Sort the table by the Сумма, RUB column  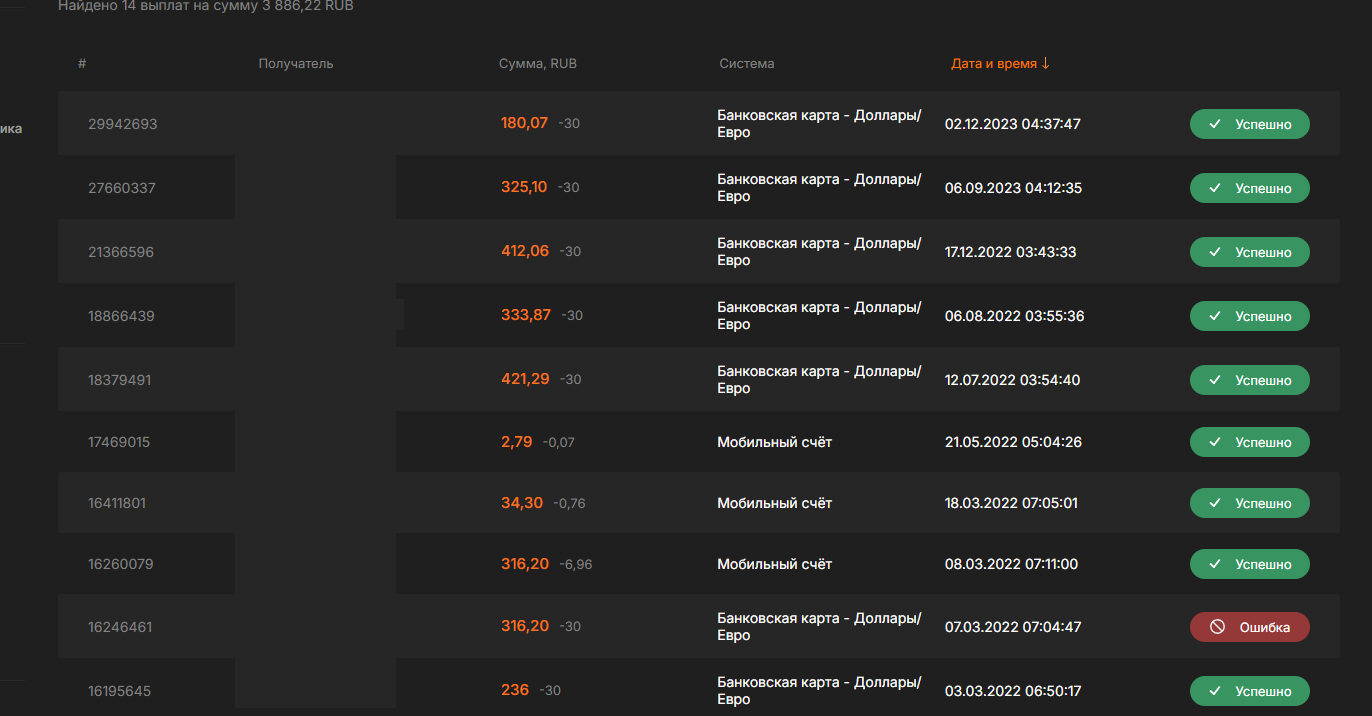tap(537, 64)
